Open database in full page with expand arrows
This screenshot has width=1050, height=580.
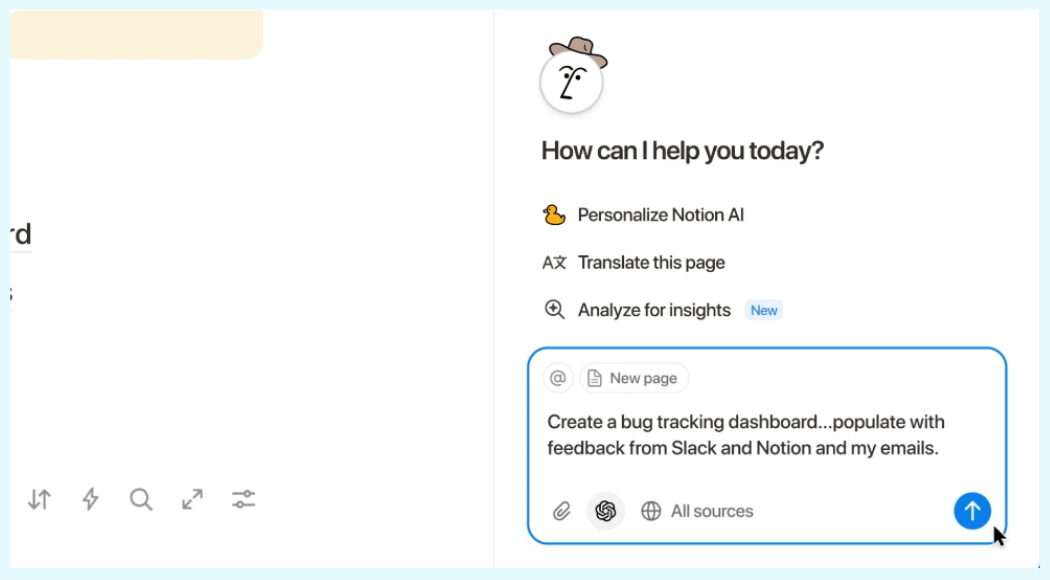pos(192,499)
